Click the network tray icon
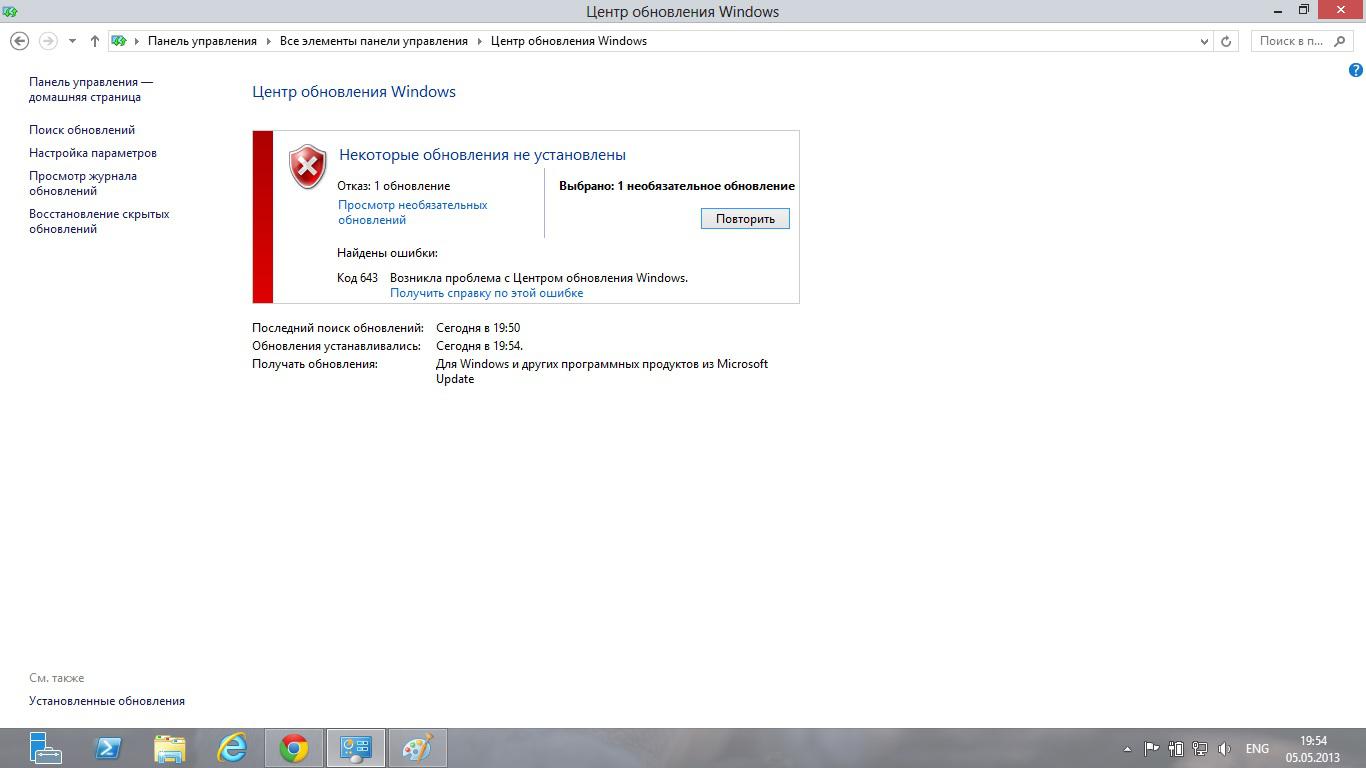1366x768 pixels. 1200,748
